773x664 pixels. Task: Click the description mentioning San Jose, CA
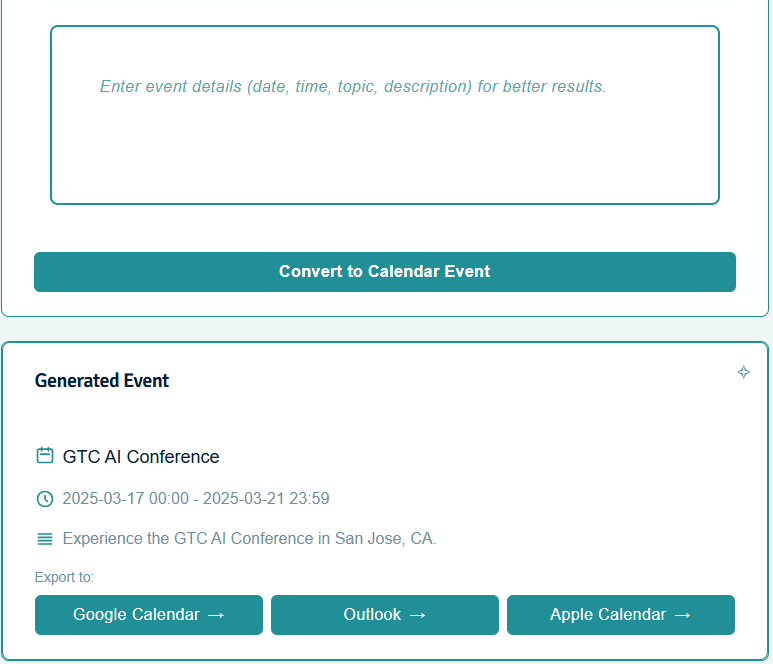click(x=249, y=538)
